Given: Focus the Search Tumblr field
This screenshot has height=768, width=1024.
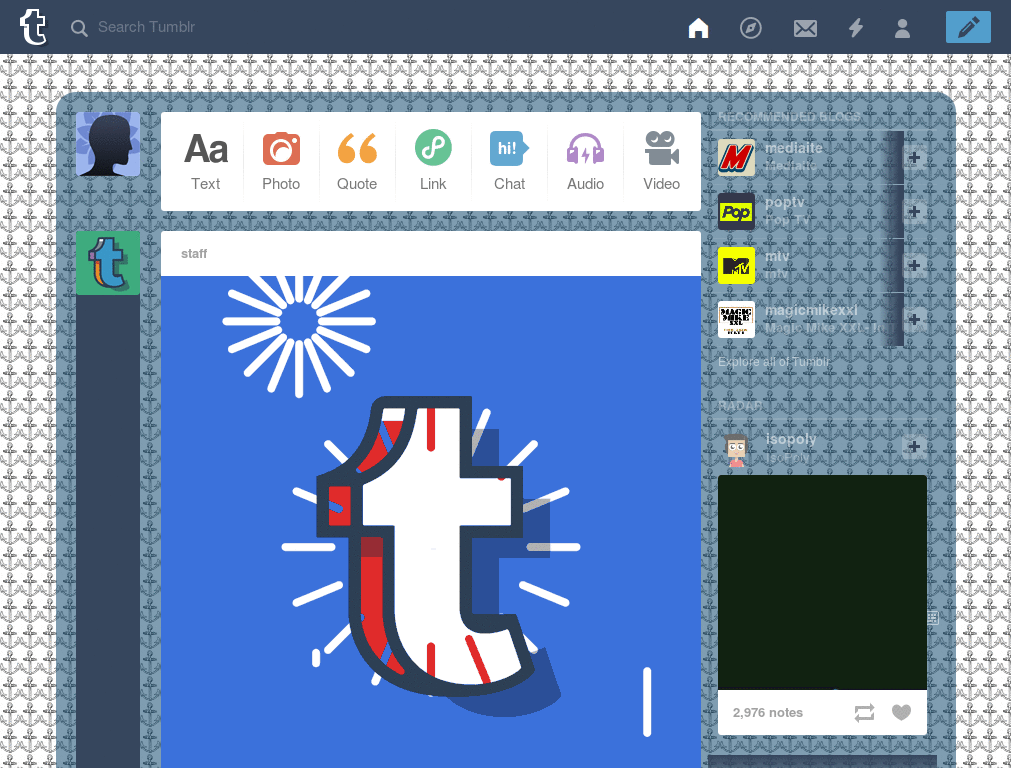Looking at the screenshot, I should pyautogui.click(x=146, y=27).
